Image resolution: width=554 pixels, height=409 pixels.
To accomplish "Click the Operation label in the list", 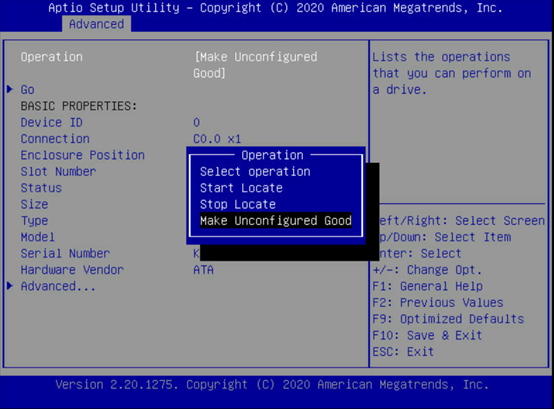I will tap(52, 57).
